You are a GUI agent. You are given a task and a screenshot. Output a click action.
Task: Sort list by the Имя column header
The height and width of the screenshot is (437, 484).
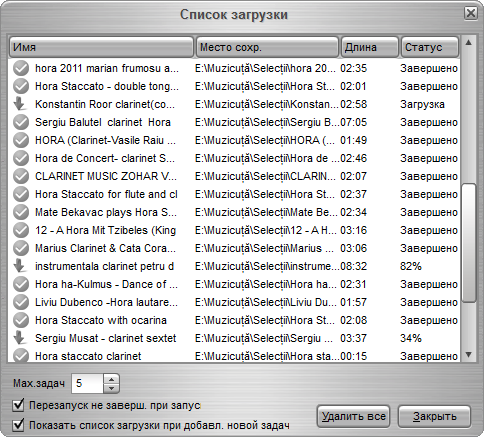pyautogui.click(x=101, y=47)
